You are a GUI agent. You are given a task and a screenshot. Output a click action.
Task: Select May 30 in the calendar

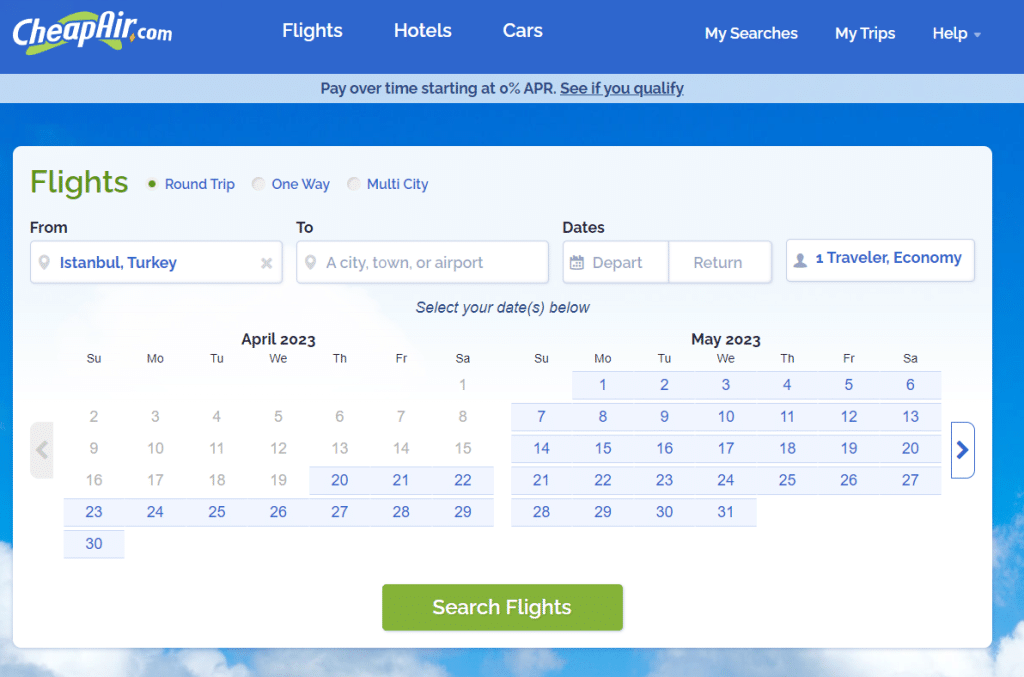point(664,512)
